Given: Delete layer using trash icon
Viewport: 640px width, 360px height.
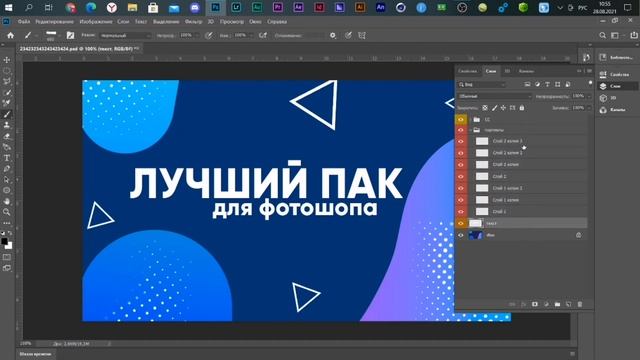Looking at the screenshot, I should pyautogui.click(x=580, y=304).
